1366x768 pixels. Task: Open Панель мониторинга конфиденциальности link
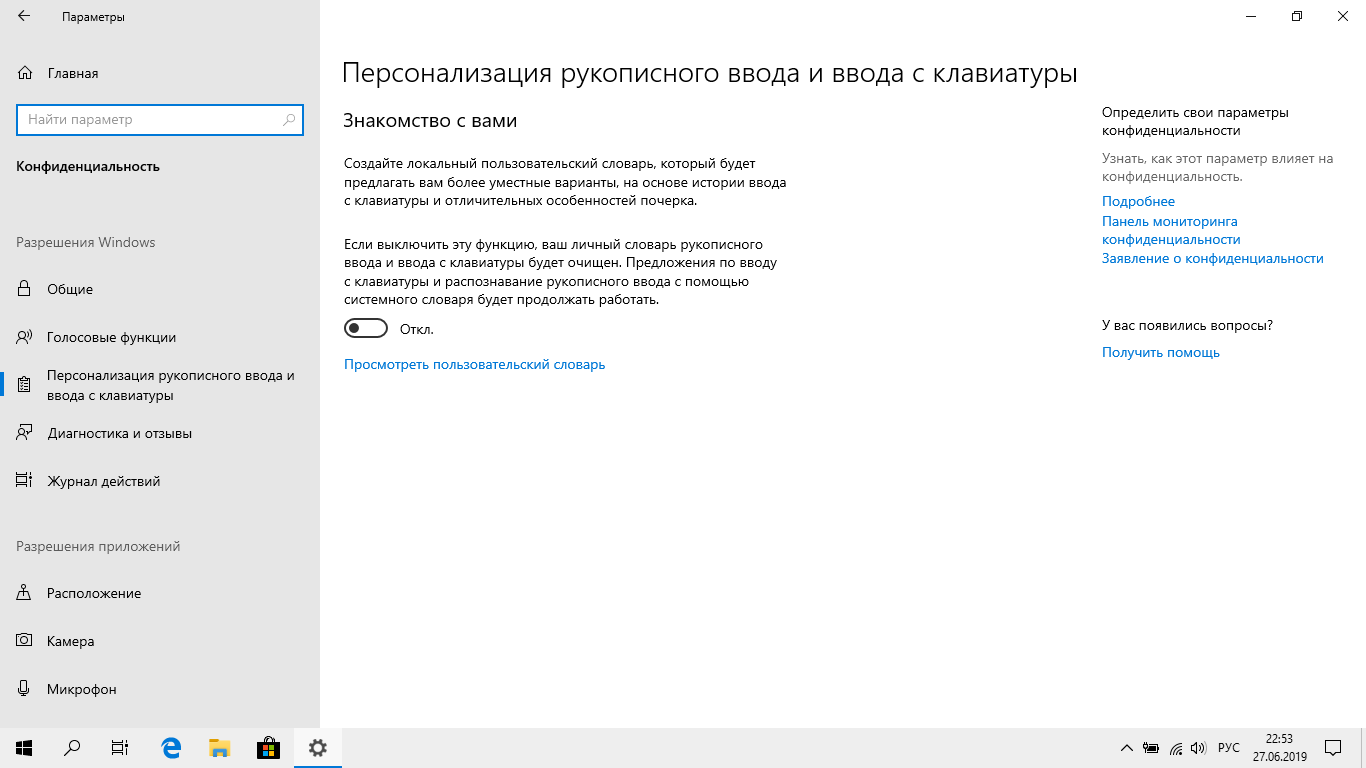[x=1170, y=230]
